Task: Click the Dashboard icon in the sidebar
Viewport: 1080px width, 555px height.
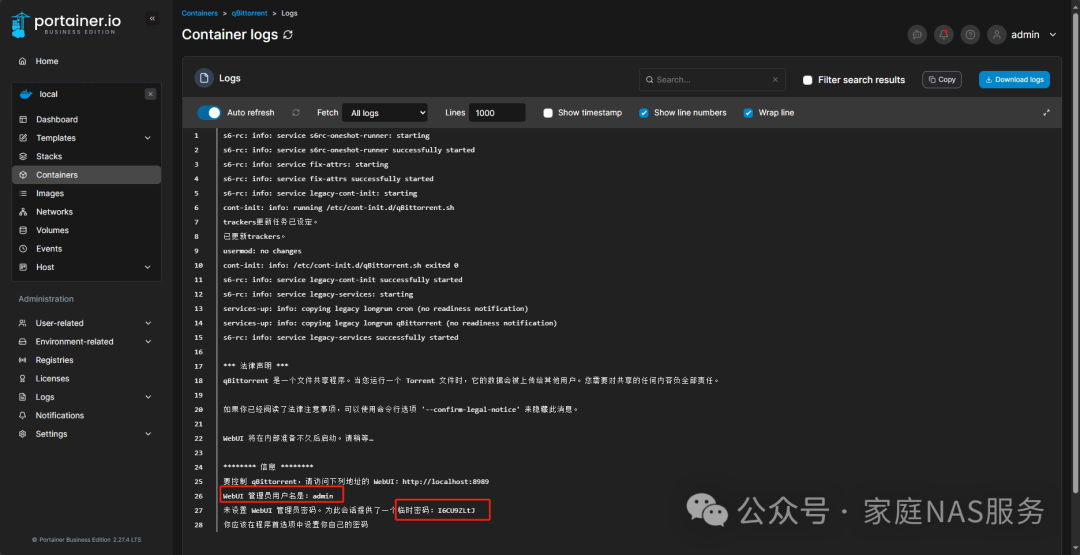Action: [23, 120]
